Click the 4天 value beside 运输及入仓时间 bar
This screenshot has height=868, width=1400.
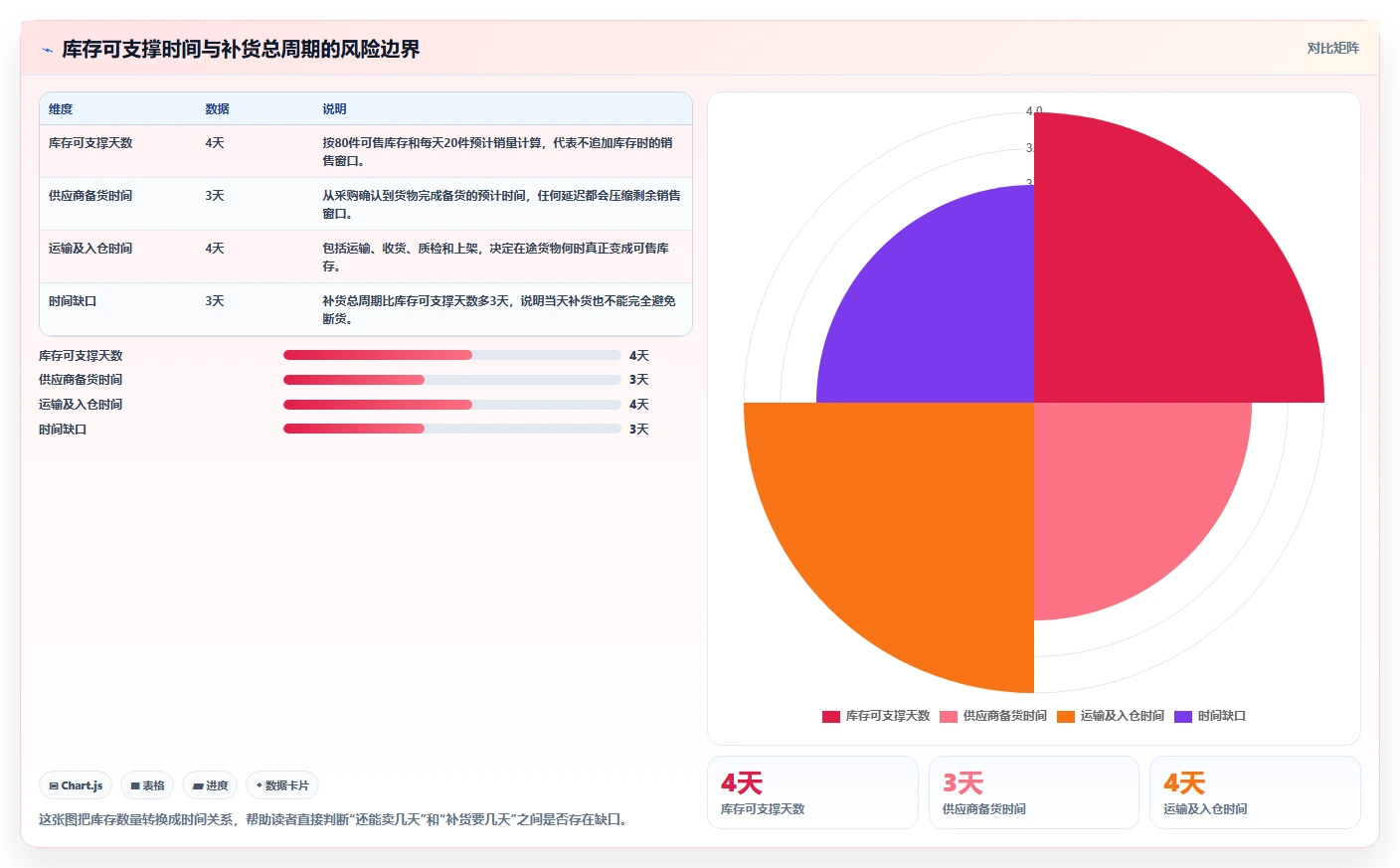click(638, 405)
